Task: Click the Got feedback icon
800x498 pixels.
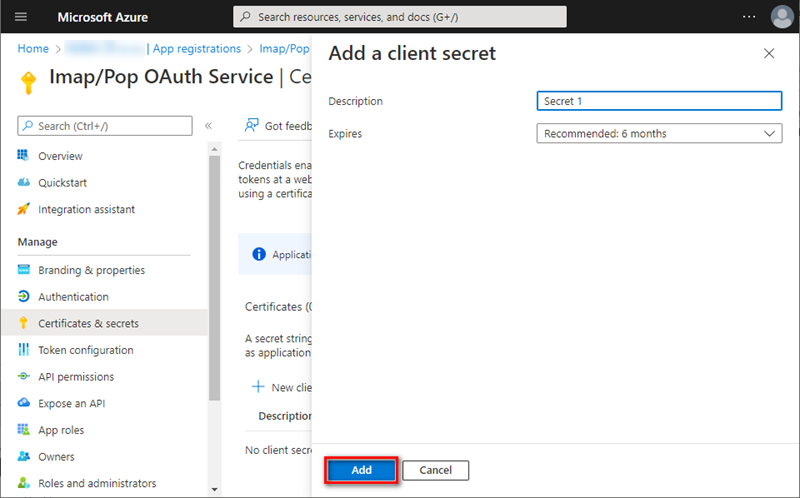Action: click(x=251, y=126)
